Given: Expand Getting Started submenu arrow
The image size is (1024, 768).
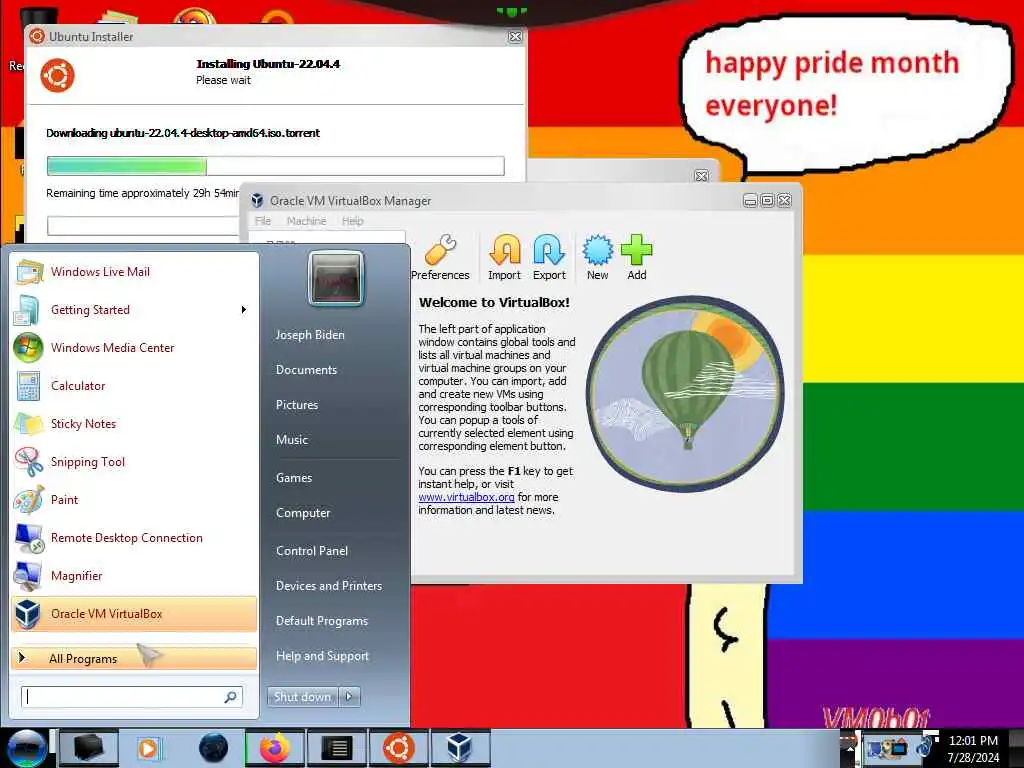Looking at the screenshot, I should (244, 310).
